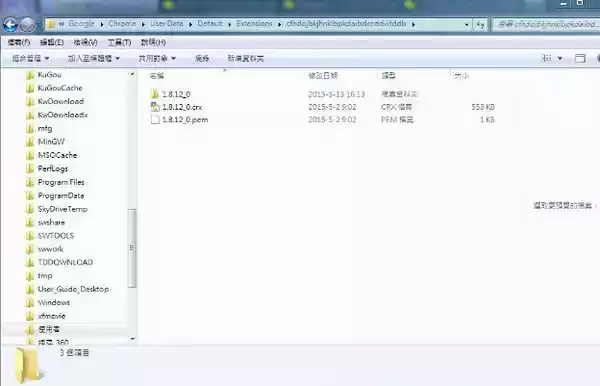
Task: Open the View (V) menu
Action: point(85,42)
